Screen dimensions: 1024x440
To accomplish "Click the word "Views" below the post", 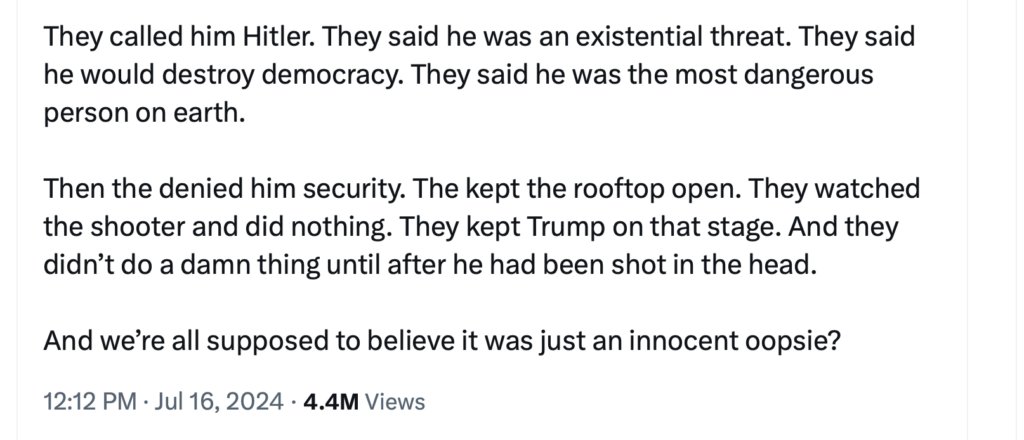I will point(395,403).
